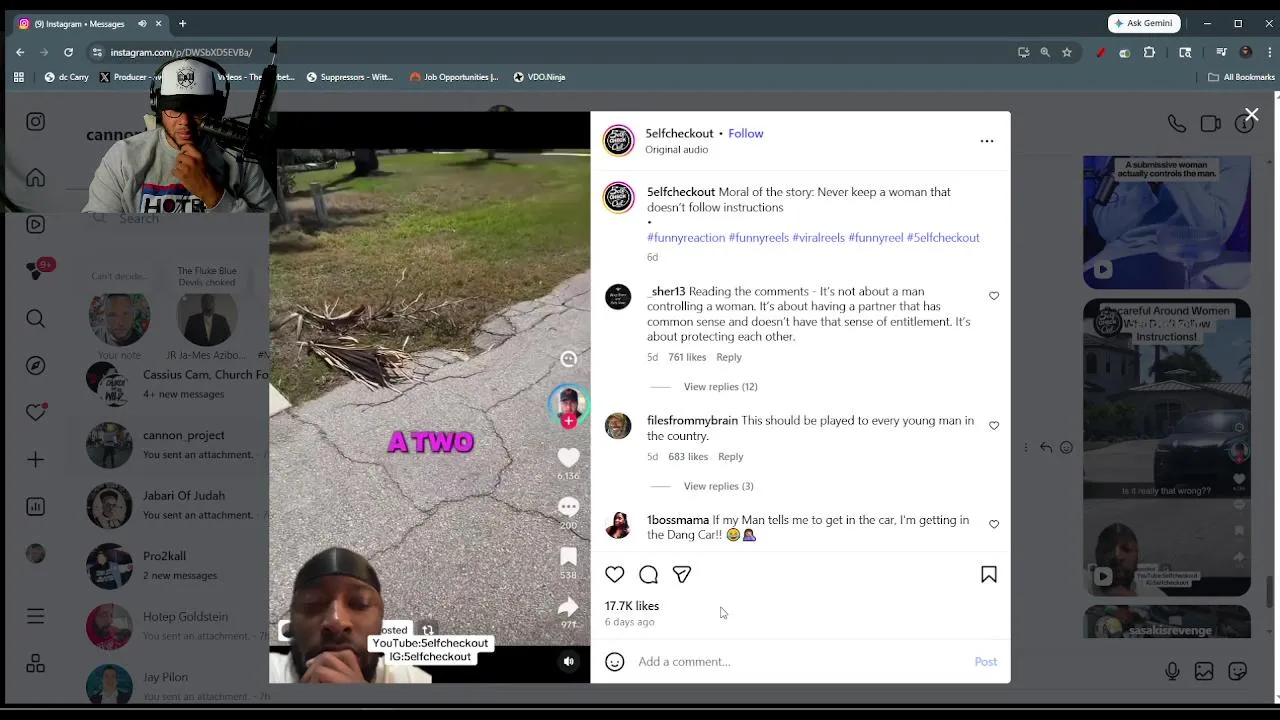The width and height of the screenshot is (1280, 720).
Task: Open VDO.Ninja bookmark
Action: point(539,77)
